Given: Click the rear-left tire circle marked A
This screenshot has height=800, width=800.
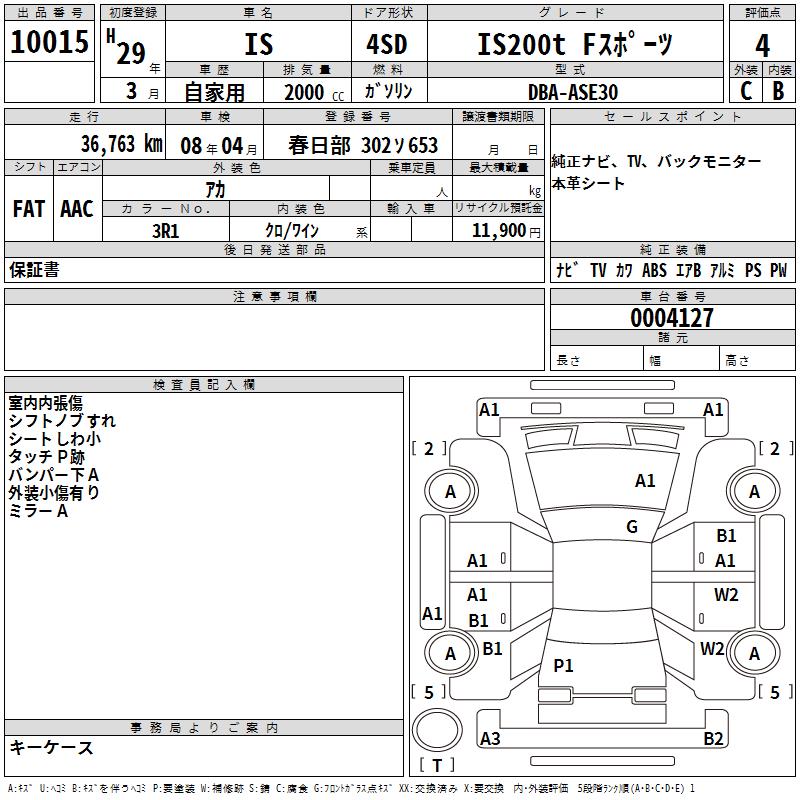Looking at the screenshot, I should (x=451, y=653).
